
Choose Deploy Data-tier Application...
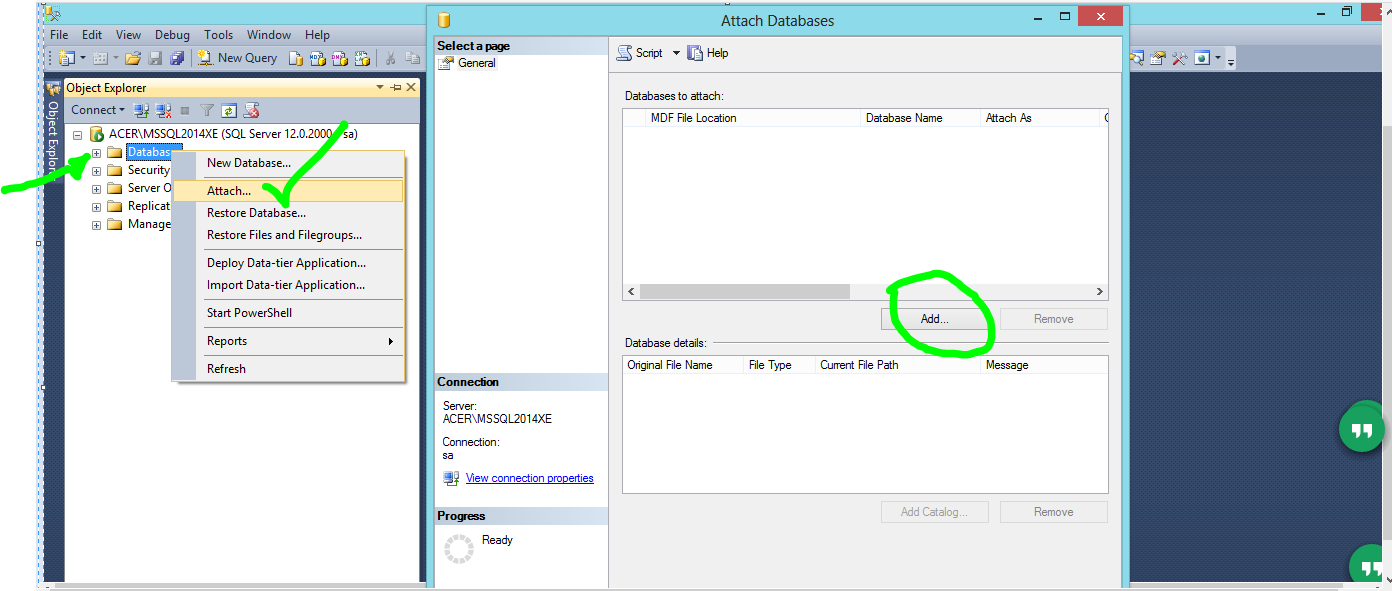click(x=288, y=263)
